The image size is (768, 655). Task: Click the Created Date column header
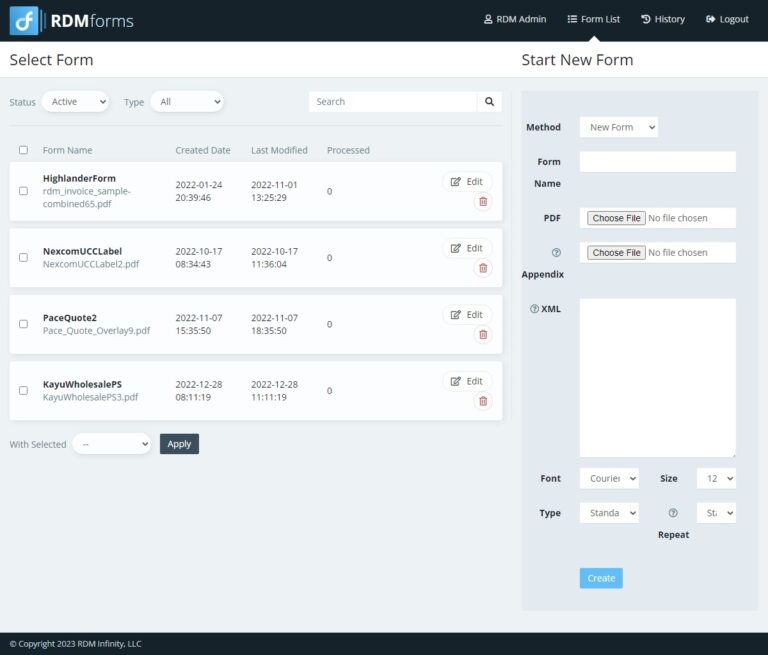[203, 150]
